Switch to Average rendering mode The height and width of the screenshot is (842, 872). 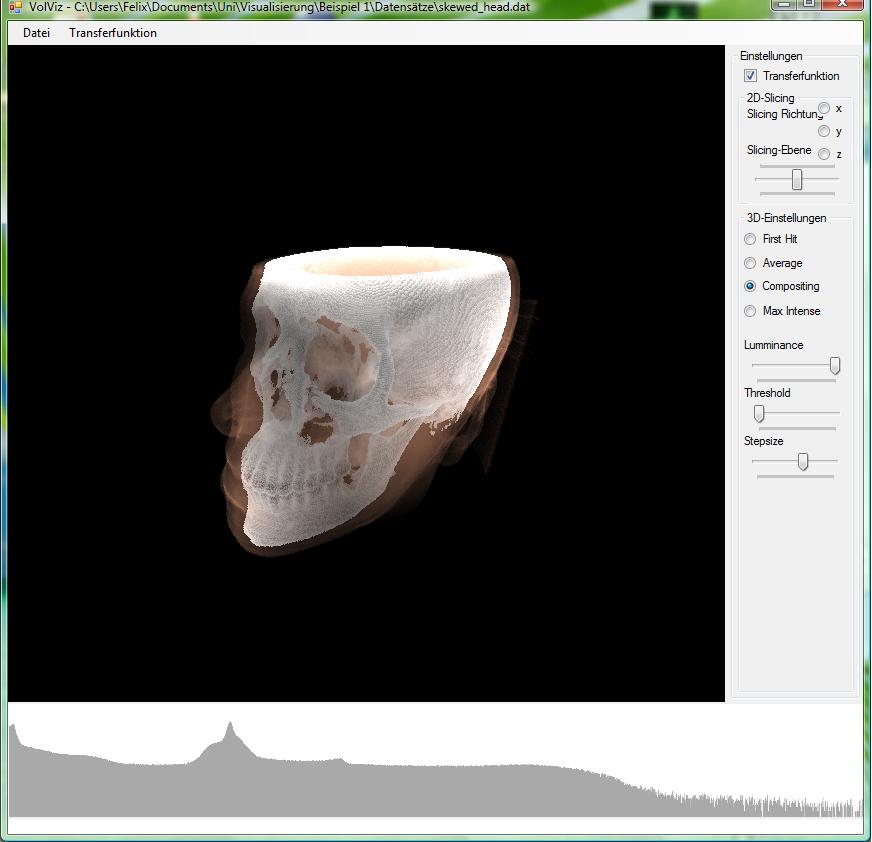coord(750,263)
